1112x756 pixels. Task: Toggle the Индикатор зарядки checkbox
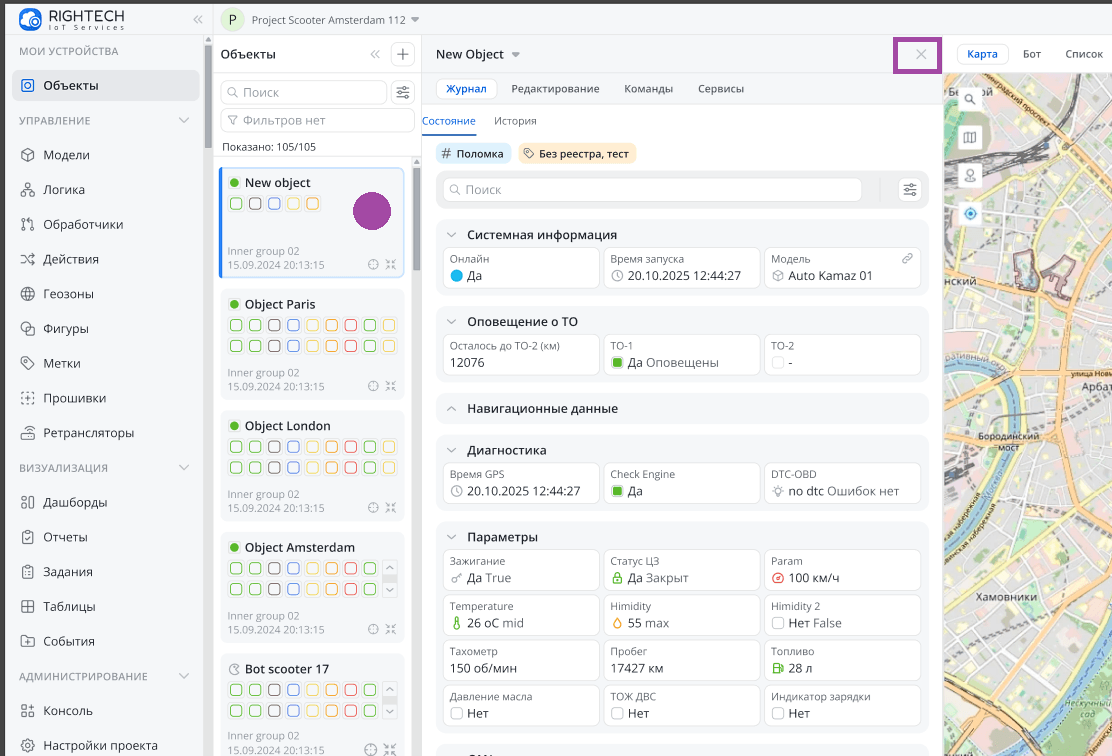point(777,714)
